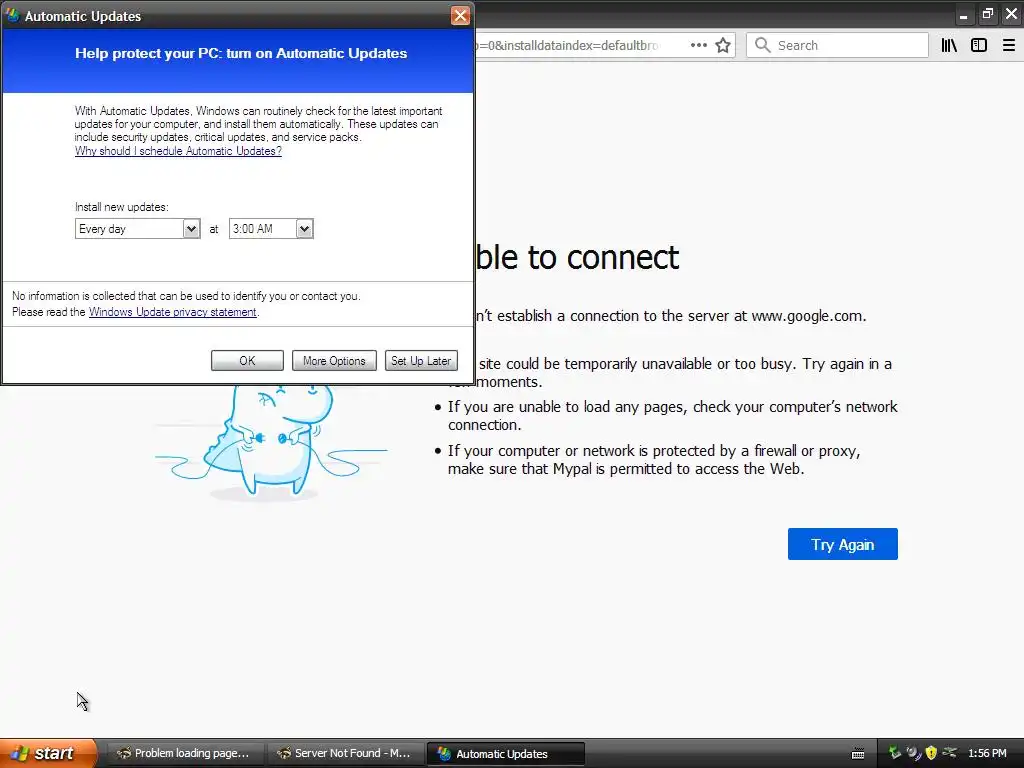The height and width of the screenshot is (768, 1024).
Task: Click the 'Help protect your PC' heading
Action: click(x=241, y=53)
